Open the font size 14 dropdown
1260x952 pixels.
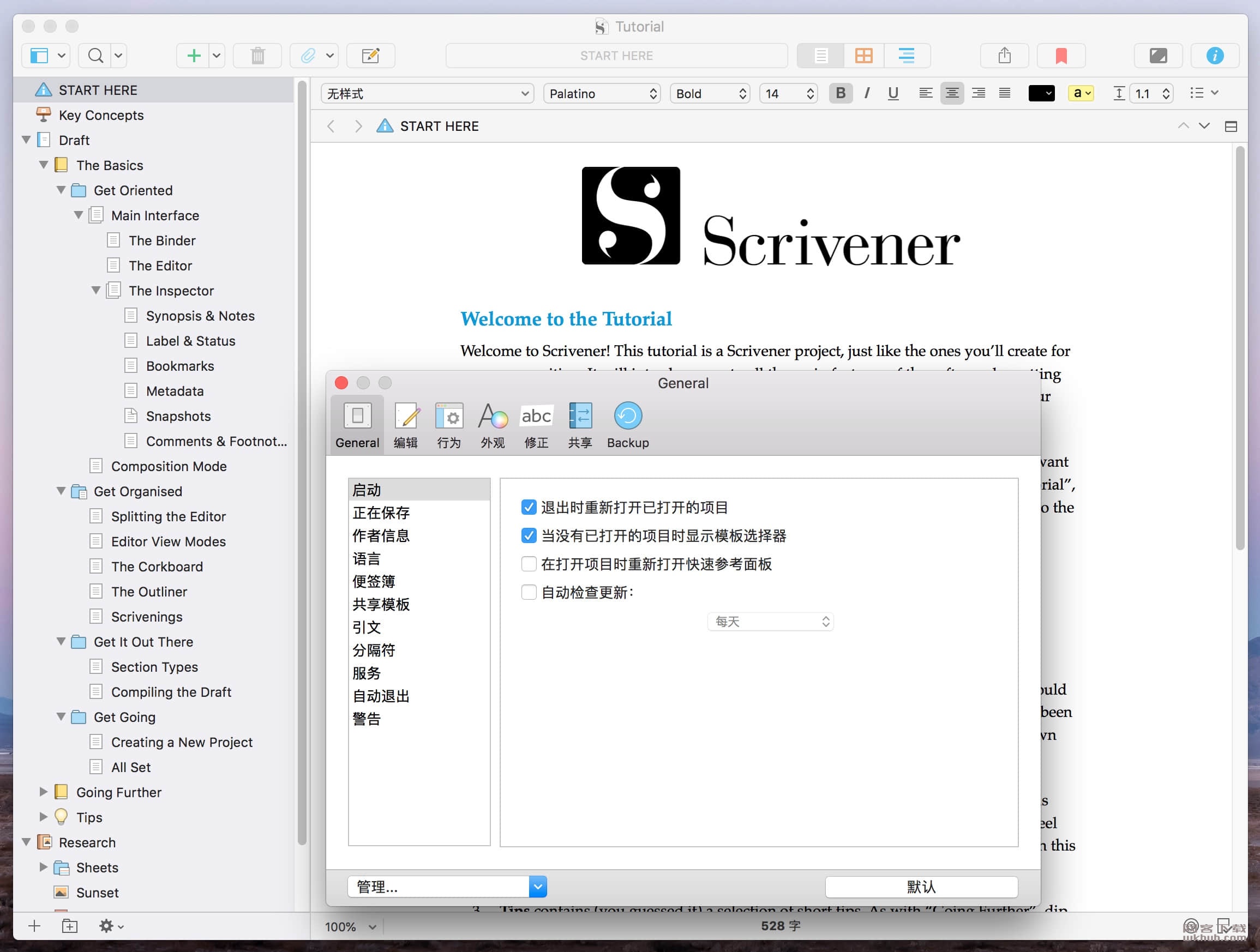[x=789, y=93]
